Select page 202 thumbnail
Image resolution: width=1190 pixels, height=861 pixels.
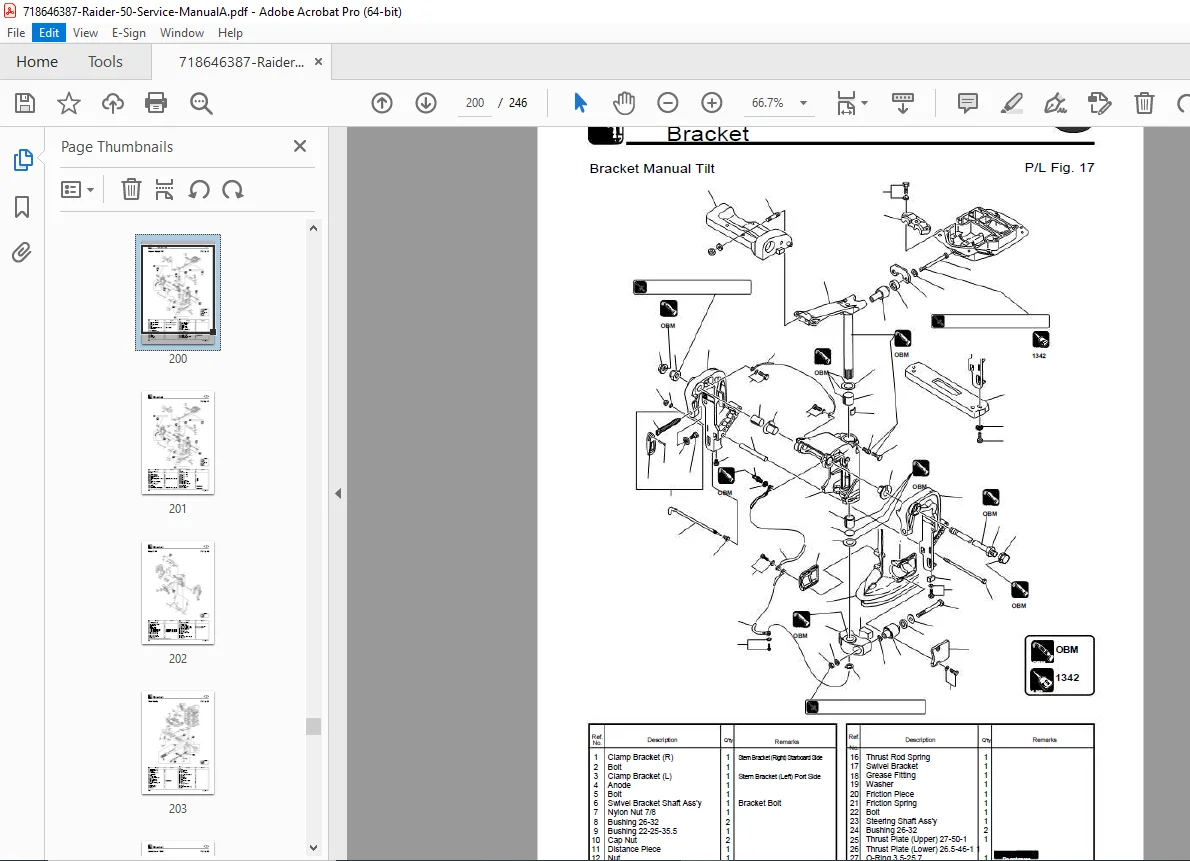[x=178, y=593]
